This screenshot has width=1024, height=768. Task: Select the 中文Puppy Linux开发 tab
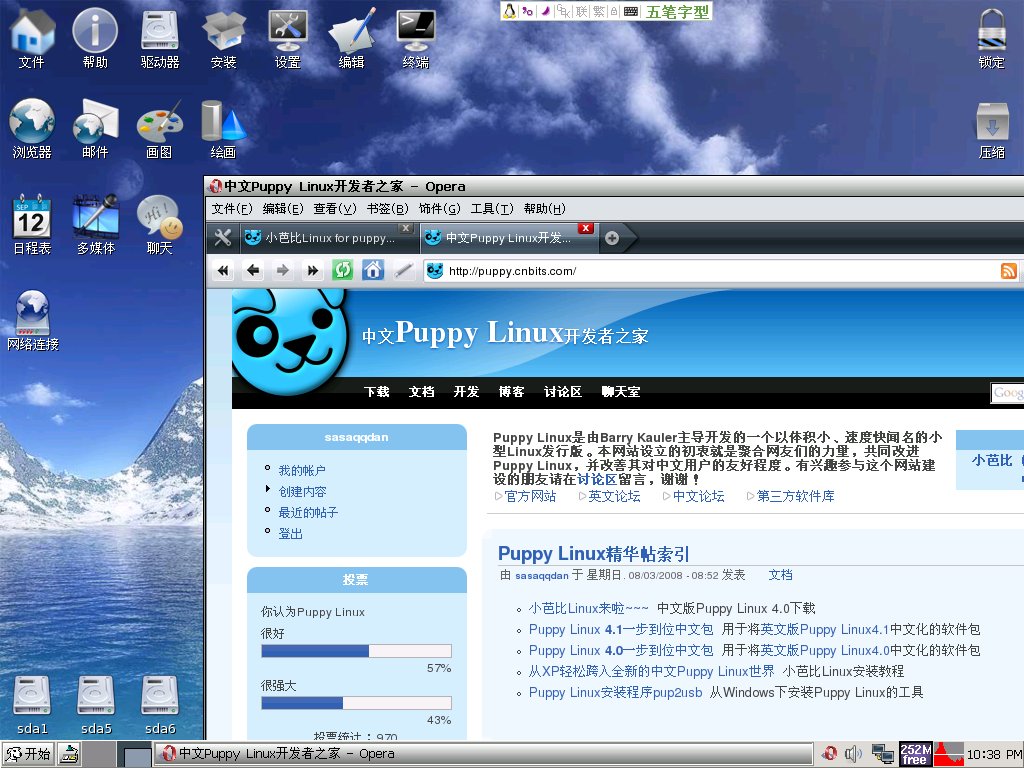coord(507,238)
